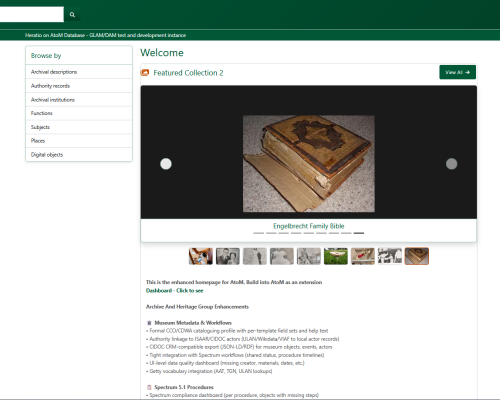Click the Spectrum compliance dashboard line
Screen dimensions: 500x400
[x=232, y=395]
